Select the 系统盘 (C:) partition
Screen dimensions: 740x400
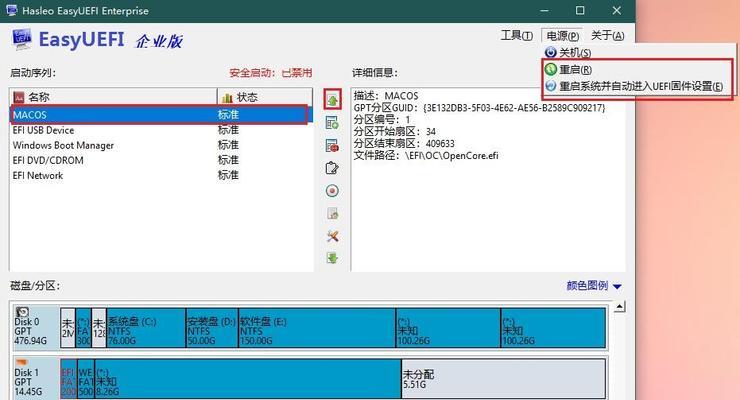pos(146,328)
